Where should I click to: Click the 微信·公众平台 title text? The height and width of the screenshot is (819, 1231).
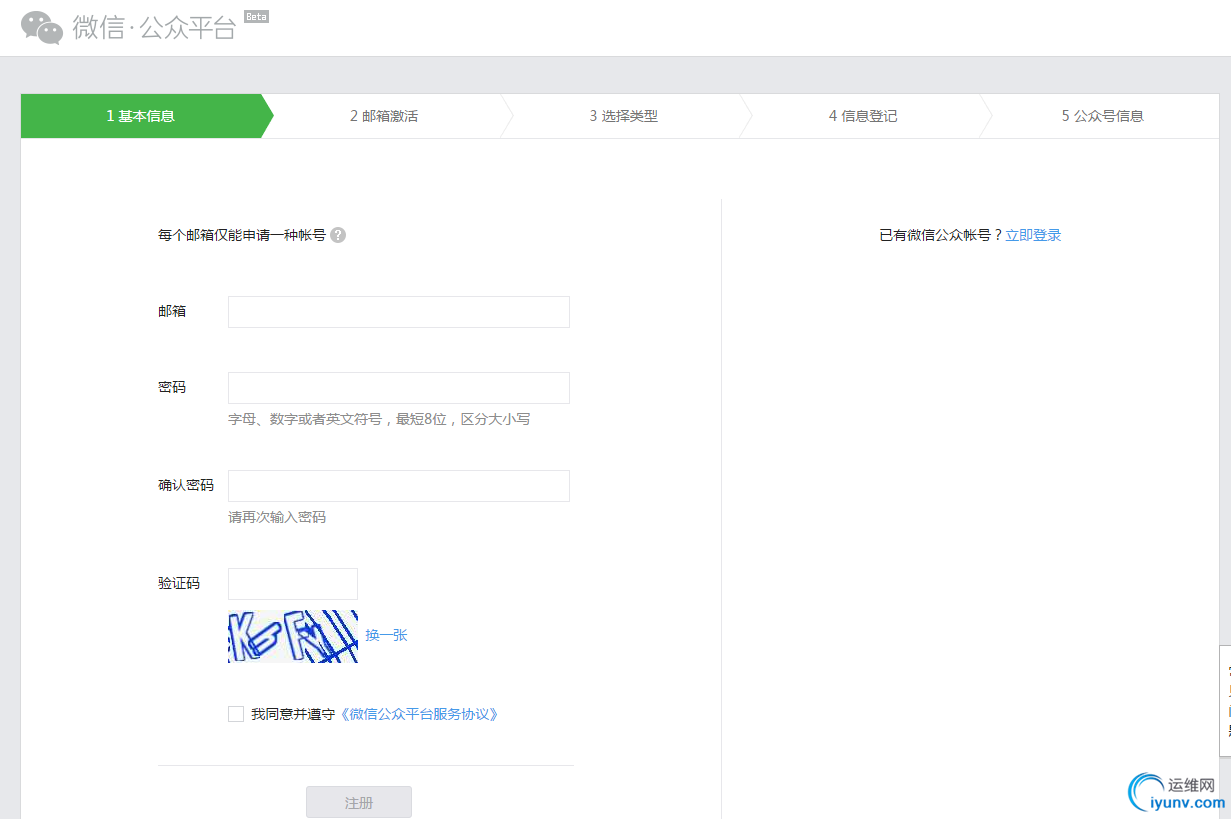coord(154,28)
